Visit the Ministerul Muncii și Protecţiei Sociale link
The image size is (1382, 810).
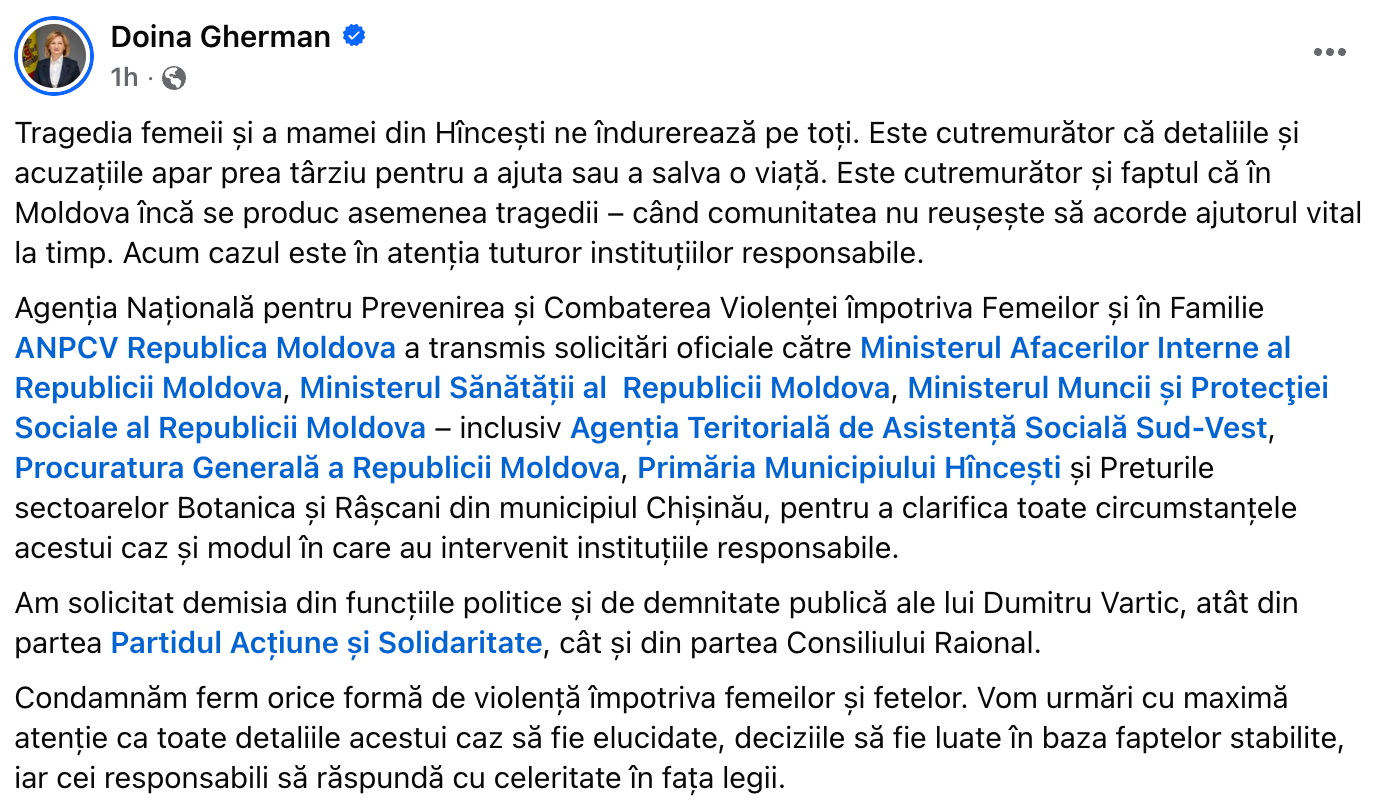[x=1117, y=388]
